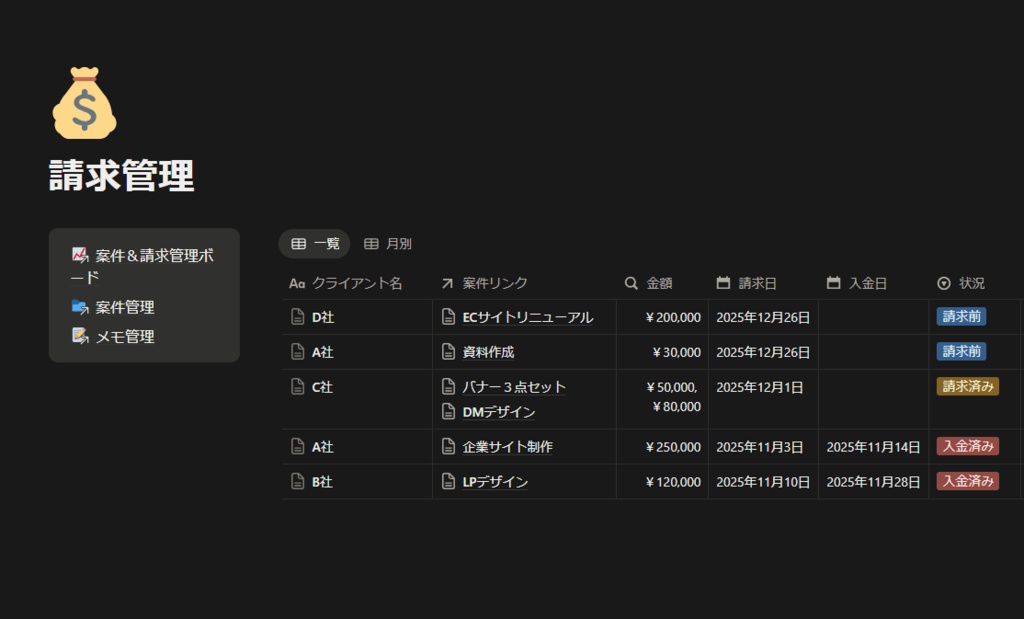Click the Aa icon on クライアント名 column
The width and height of the screenshot is (1024, 619).
click(295, 283)
